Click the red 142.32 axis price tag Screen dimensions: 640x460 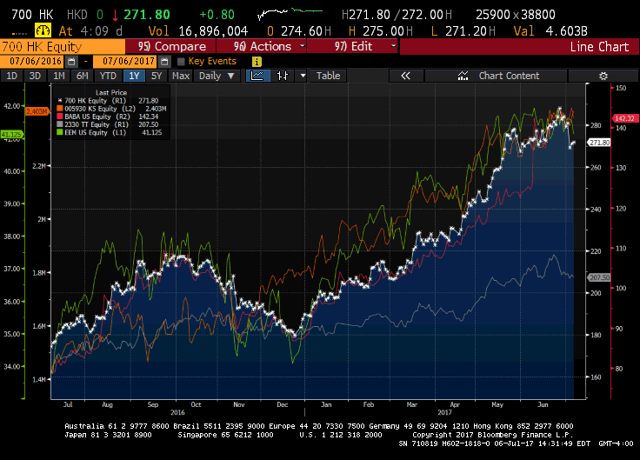coord(625,118)
